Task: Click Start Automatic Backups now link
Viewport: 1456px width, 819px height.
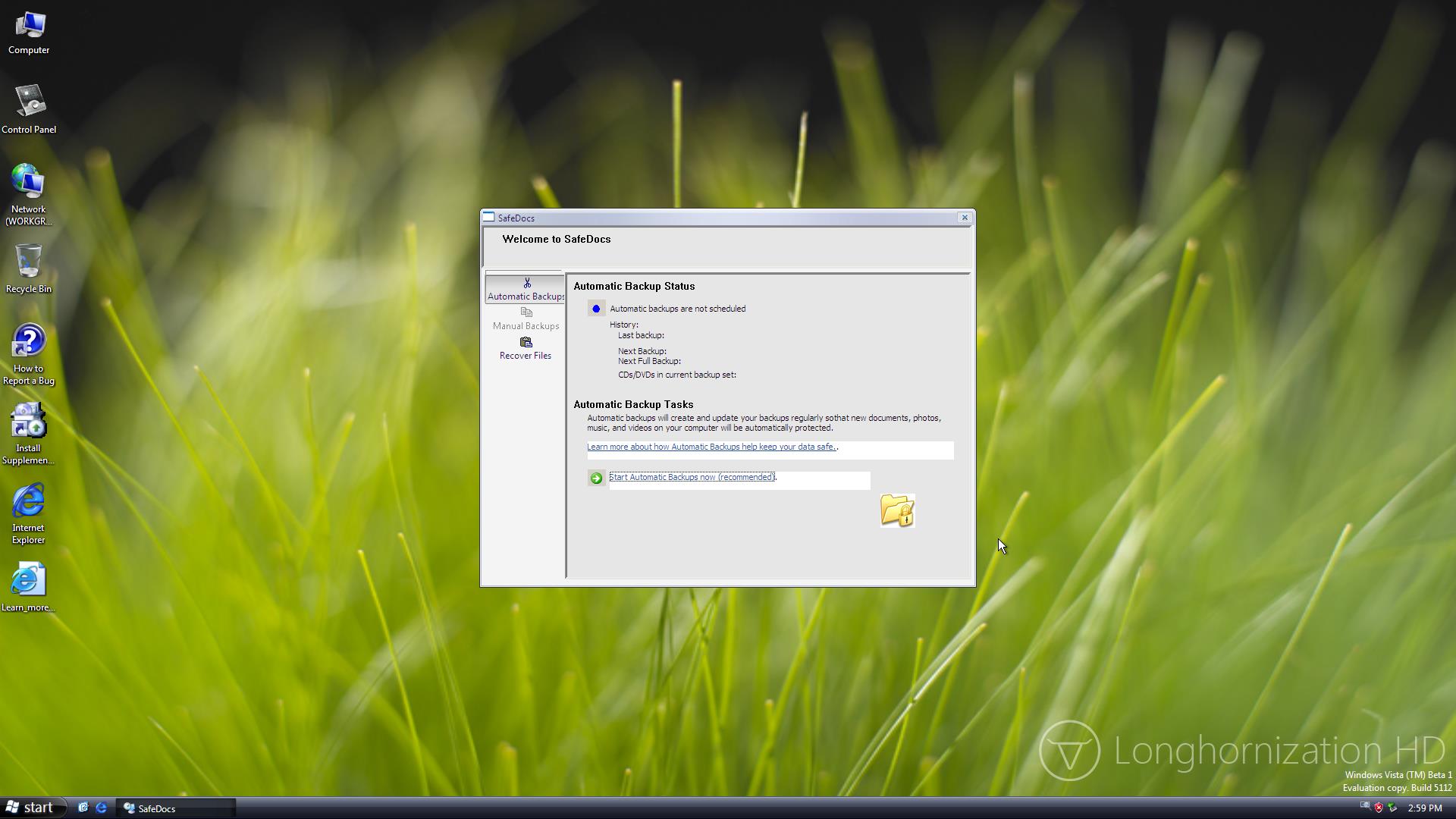Action: (692, 477)
